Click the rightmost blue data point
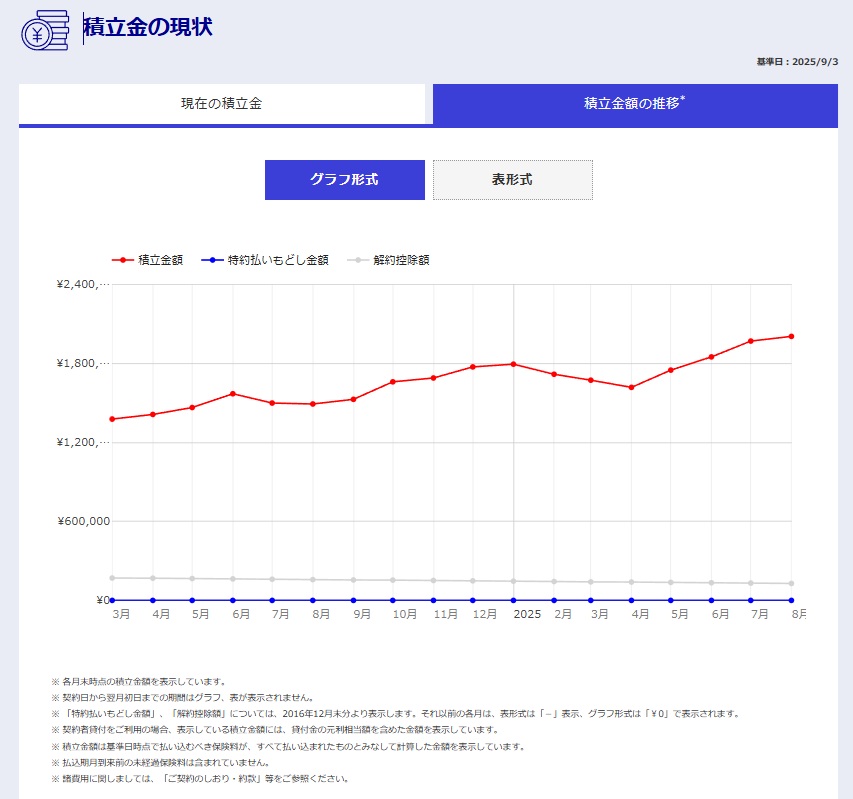The width and height of the screenshot is (853, 799). (791, 600)
